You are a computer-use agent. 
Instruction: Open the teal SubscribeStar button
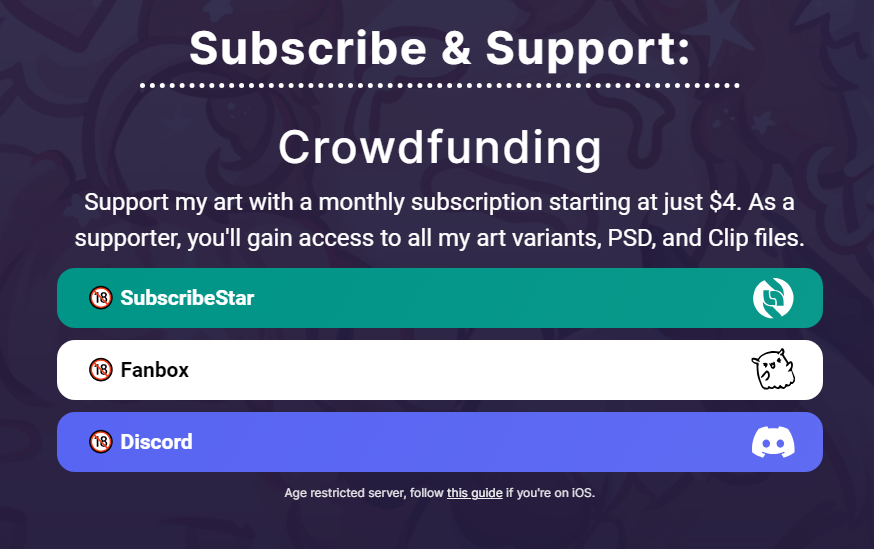(440, 298)
